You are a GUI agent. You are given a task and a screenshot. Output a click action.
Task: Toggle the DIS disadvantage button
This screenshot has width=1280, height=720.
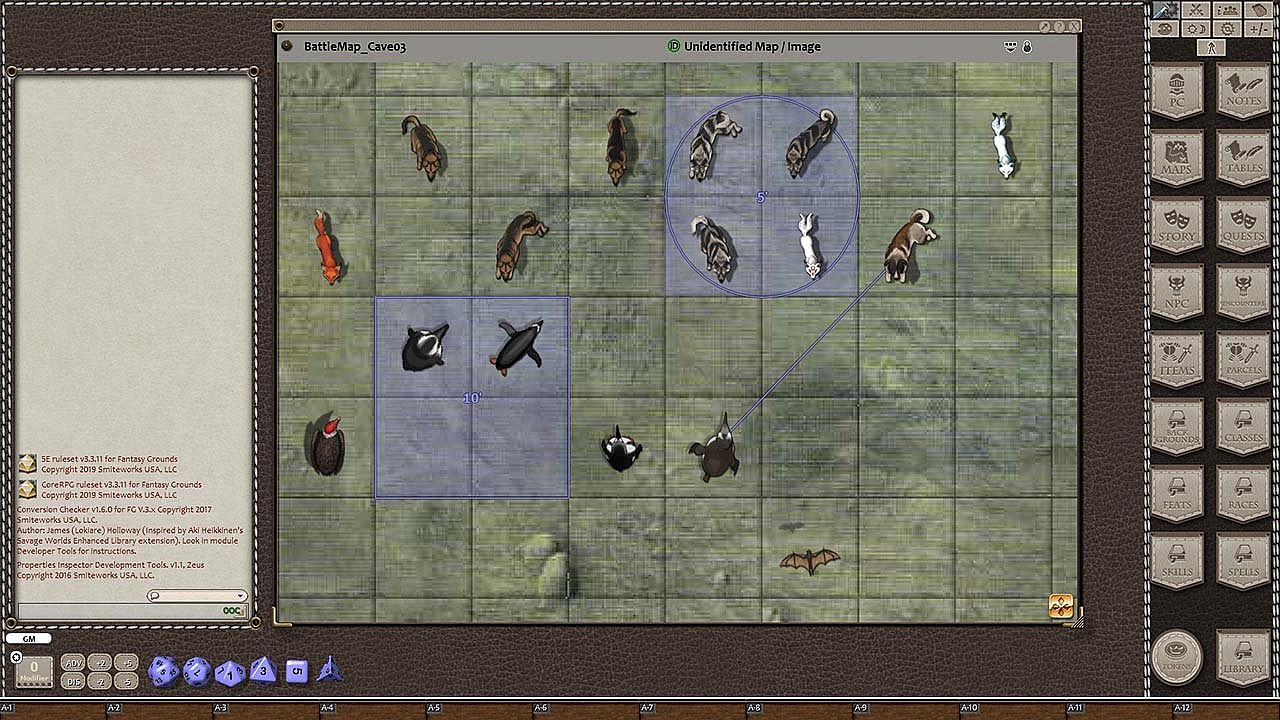tap(73, 681)
